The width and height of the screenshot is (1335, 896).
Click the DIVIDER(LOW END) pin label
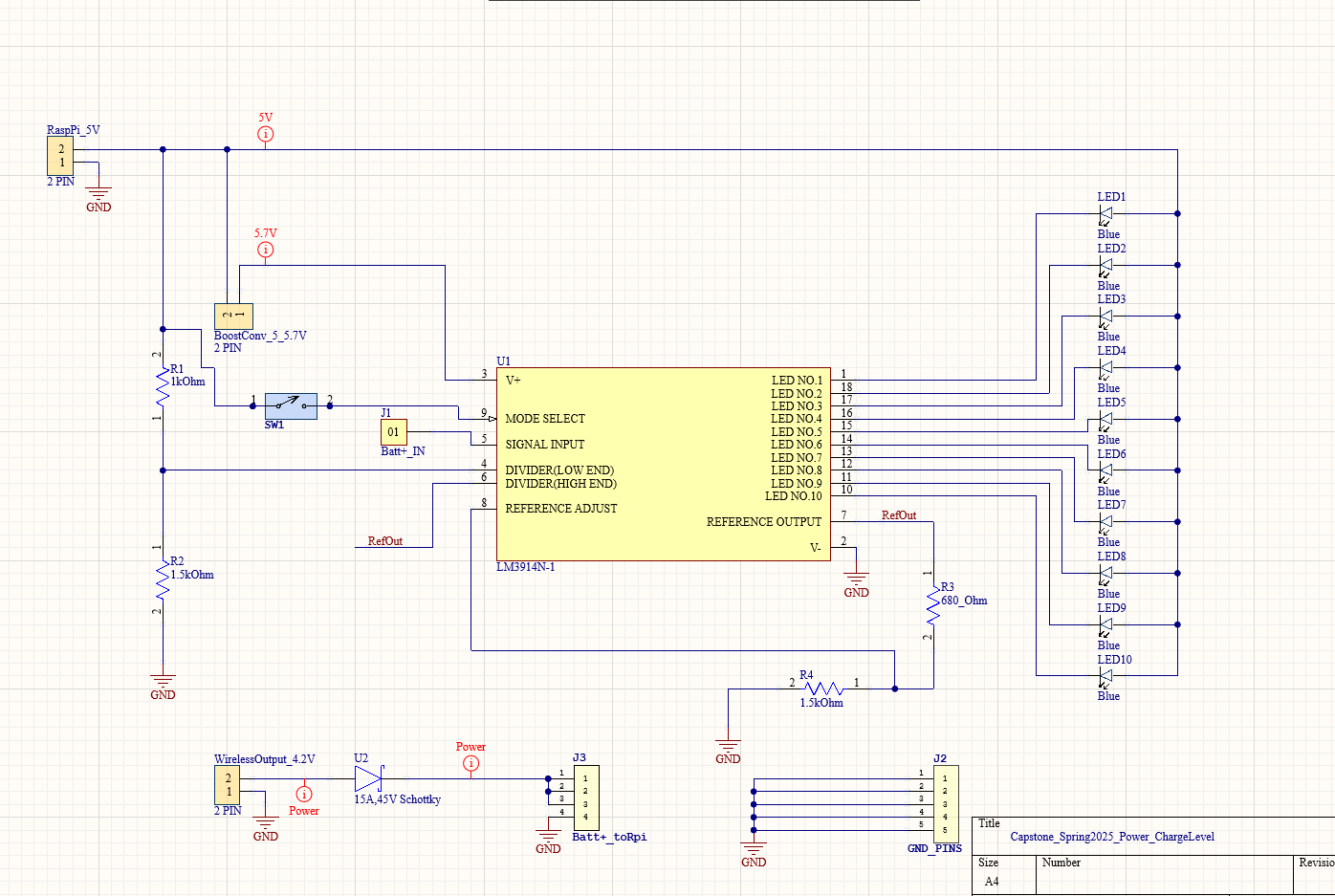[x=559, y=470]
